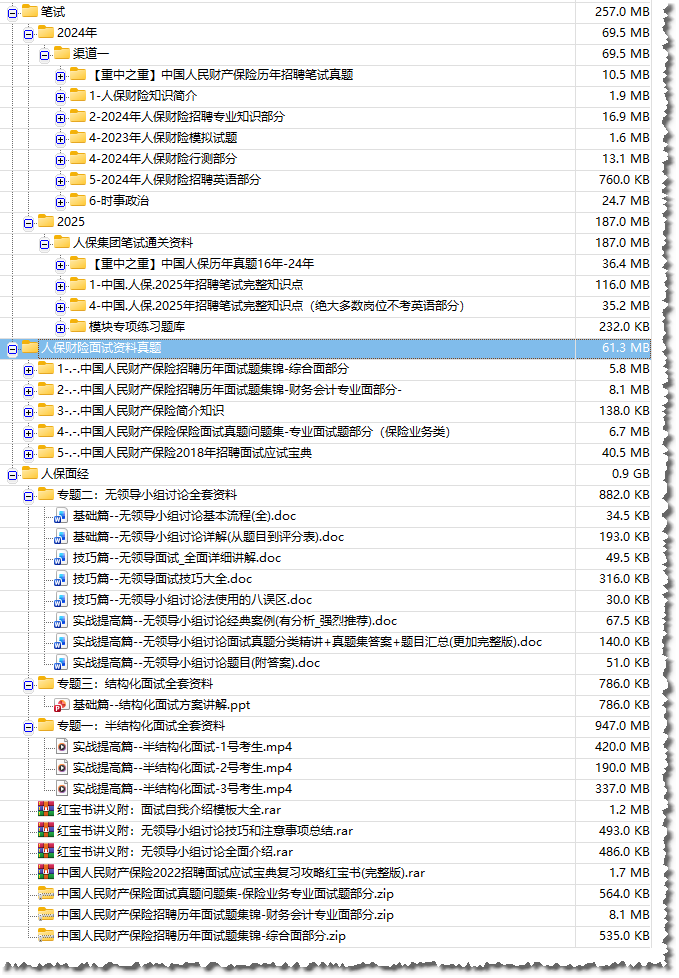Expand 3-.-.中国人民财产保险简介知识 folder
Screen dimensions: 679x978
point(28,412)
